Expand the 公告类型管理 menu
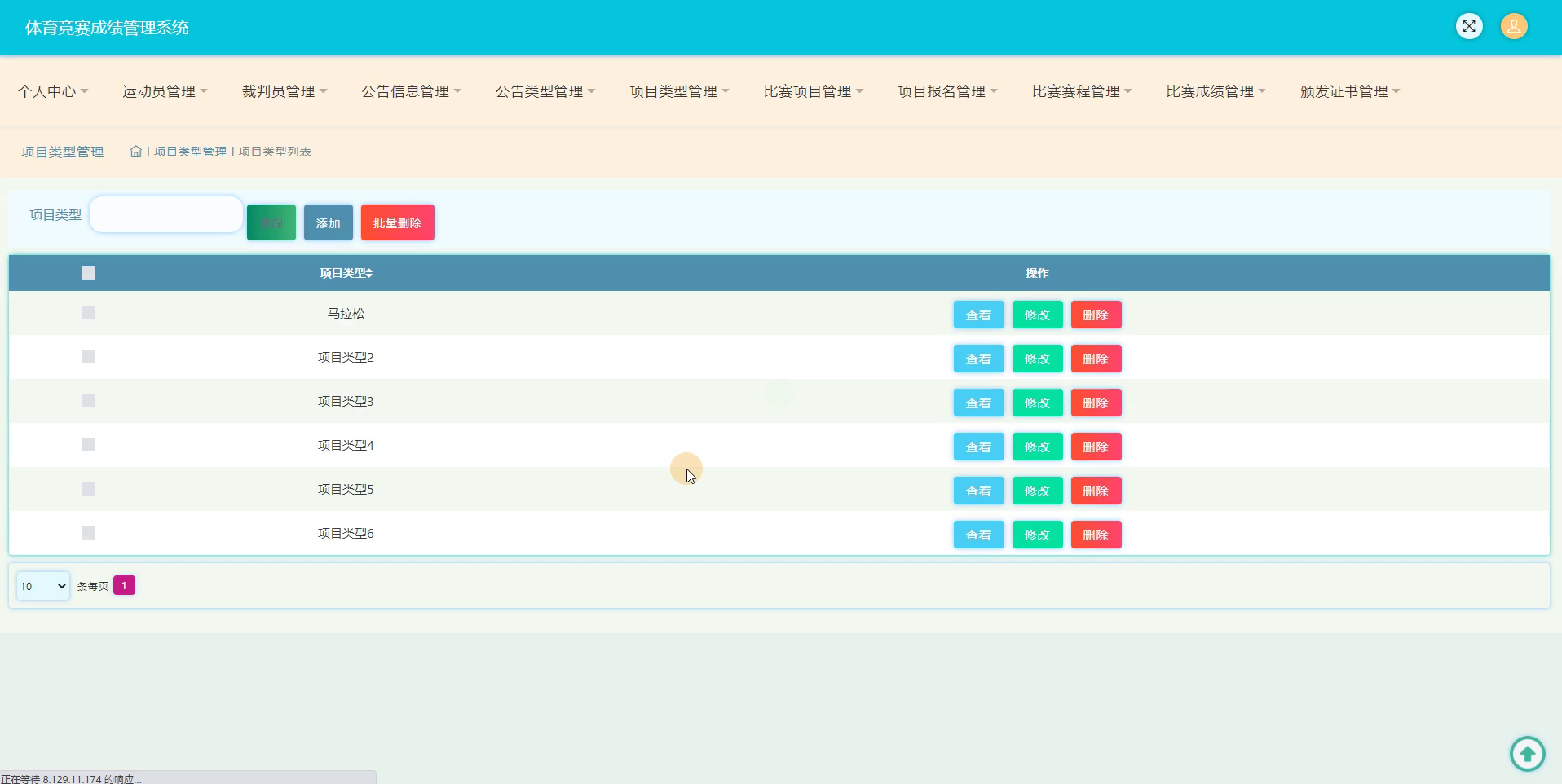 545,91
